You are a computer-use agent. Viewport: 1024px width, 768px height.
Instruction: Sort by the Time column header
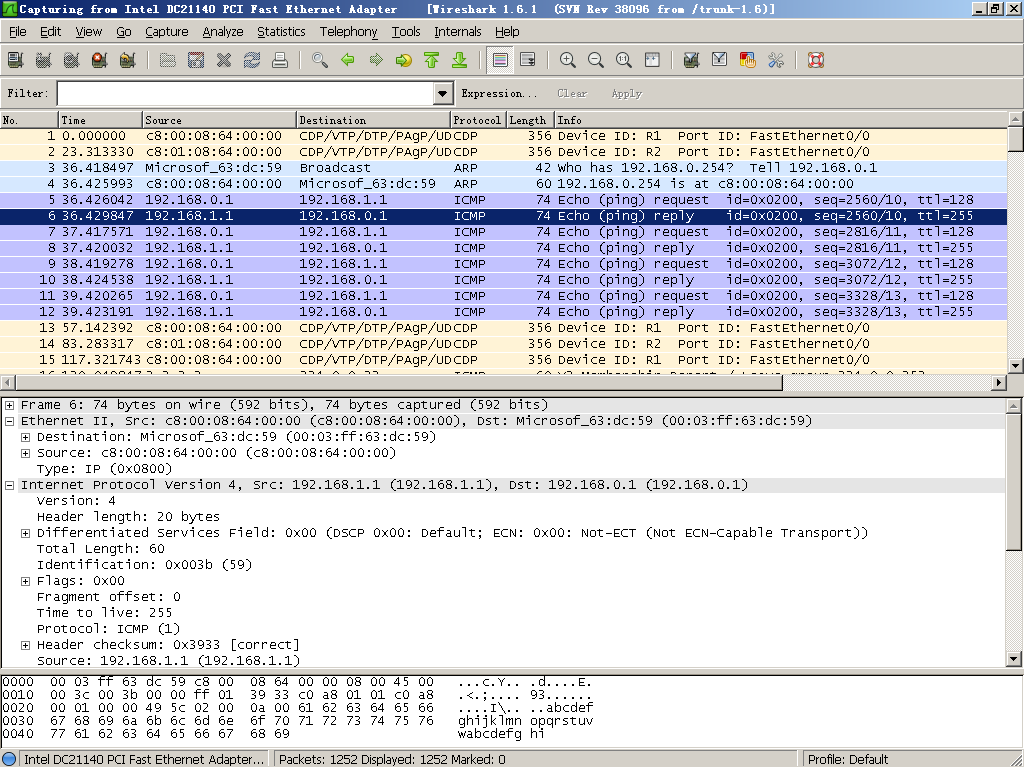pyautogui.click(x=101, y=120)
